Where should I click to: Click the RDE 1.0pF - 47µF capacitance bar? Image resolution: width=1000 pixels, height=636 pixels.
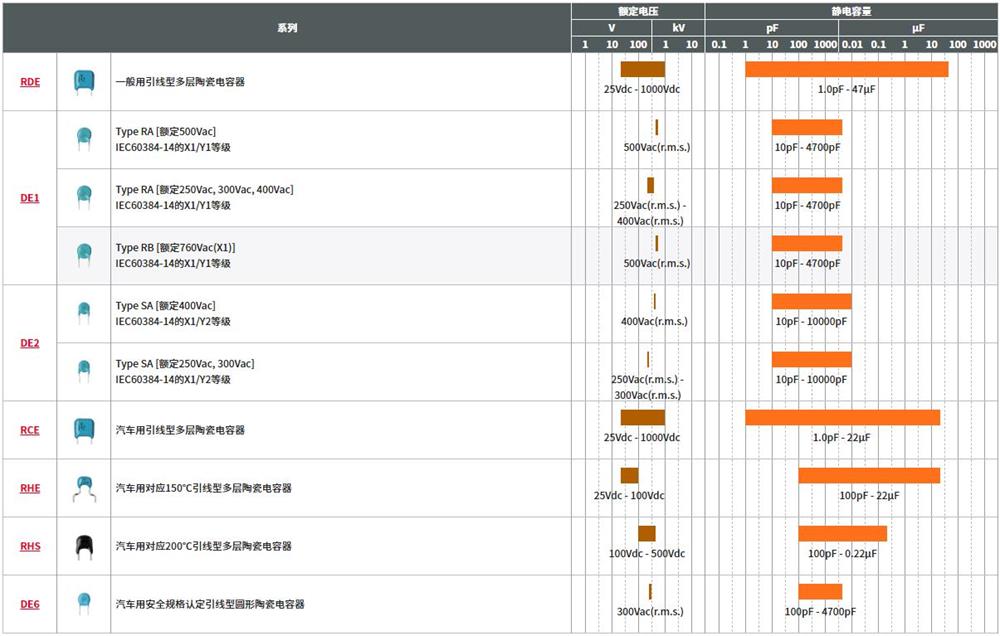click(846, 70)
